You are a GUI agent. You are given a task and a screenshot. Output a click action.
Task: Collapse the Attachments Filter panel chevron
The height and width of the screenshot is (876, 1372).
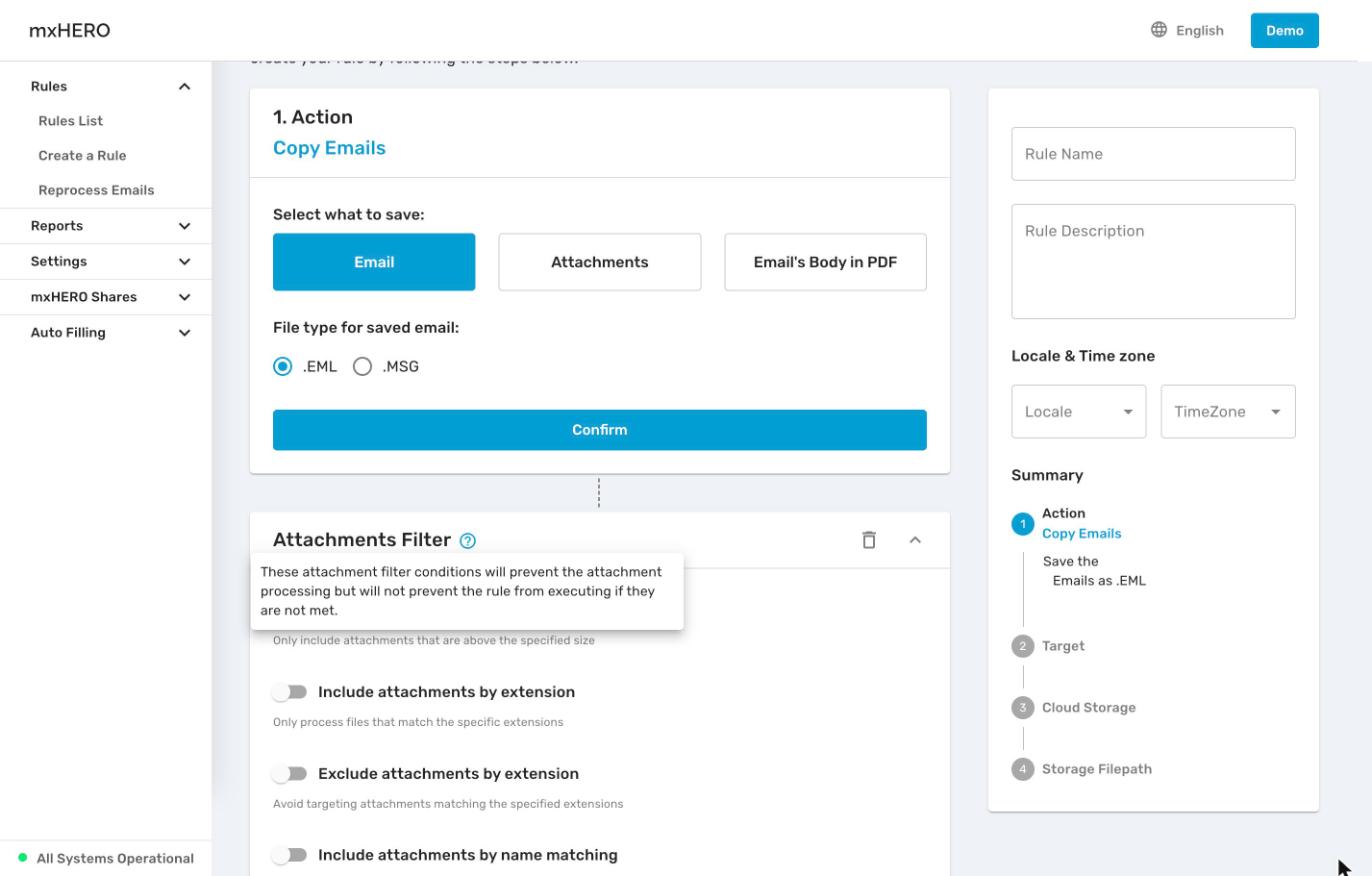(915, 540)
